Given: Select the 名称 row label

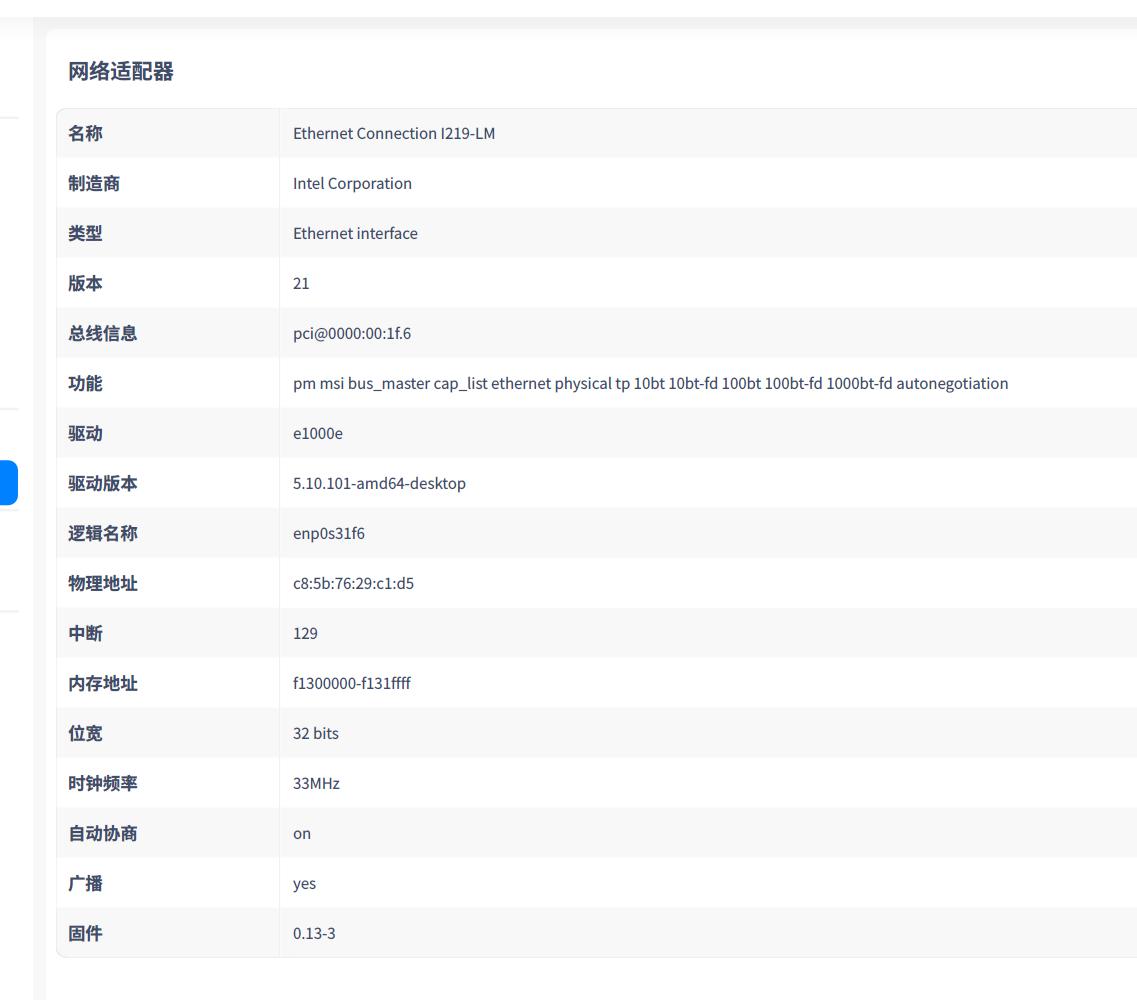Looking at the screenshot, I should point(83,133).
